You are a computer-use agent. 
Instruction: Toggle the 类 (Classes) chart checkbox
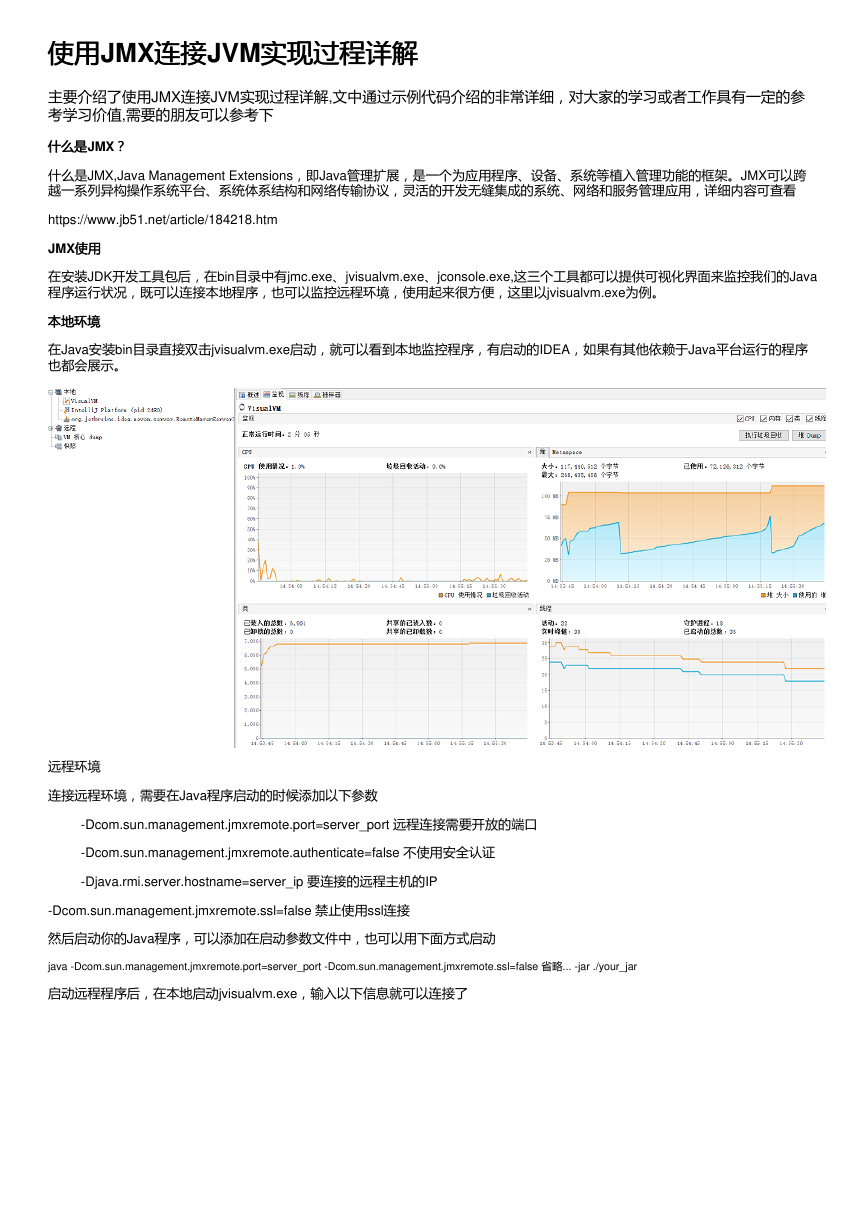pyautogui.click(x=789, y=418)
